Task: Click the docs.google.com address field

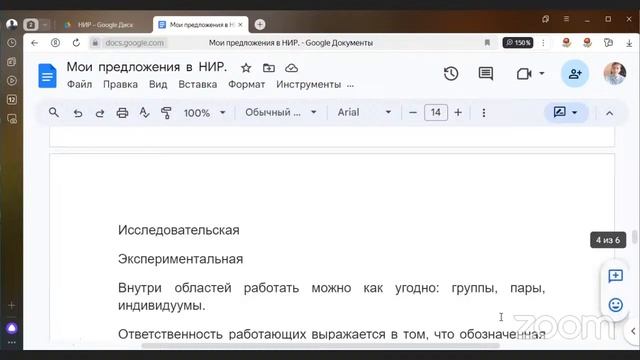Action: [x=134, y=43]
